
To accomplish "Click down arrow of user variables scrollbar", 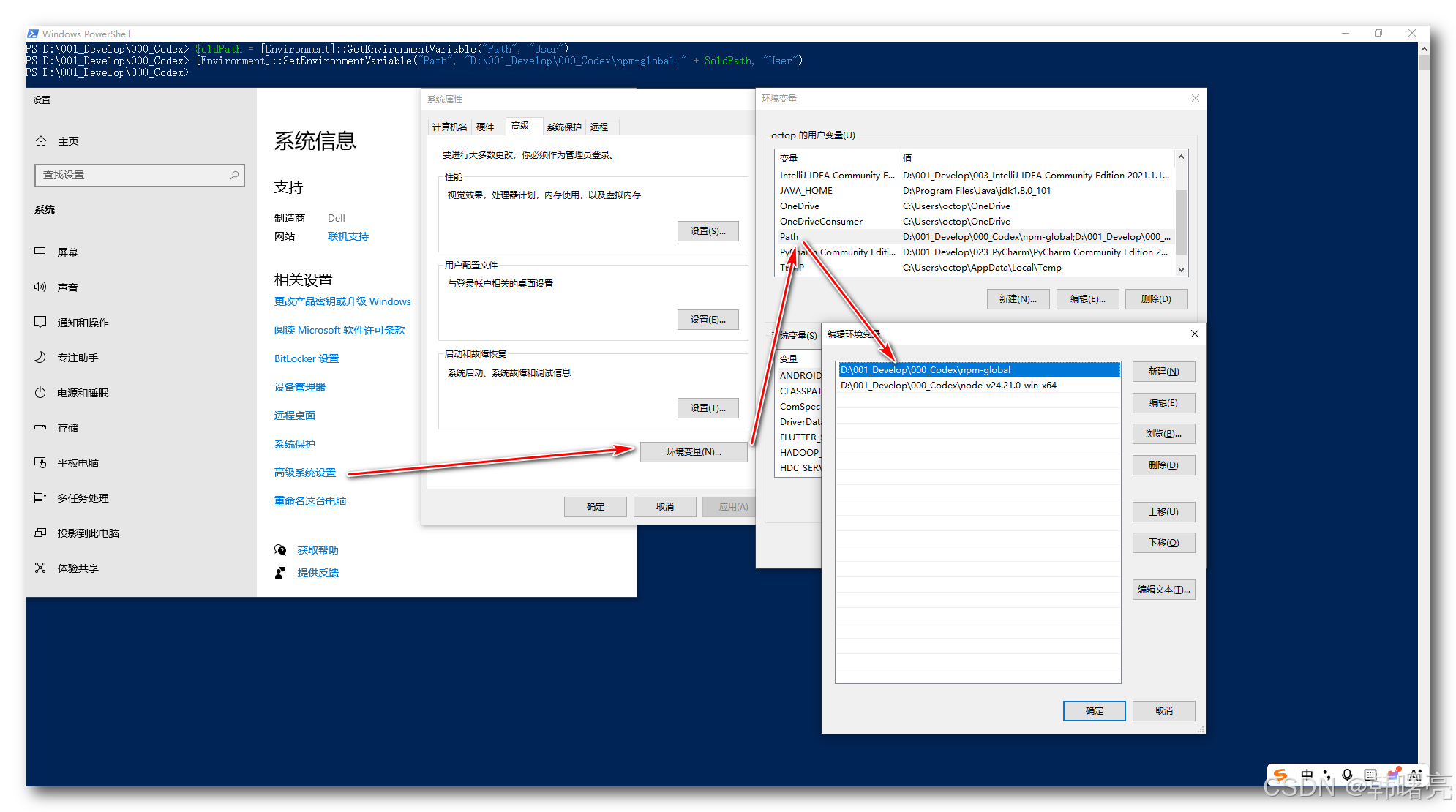I will 1181,269.
